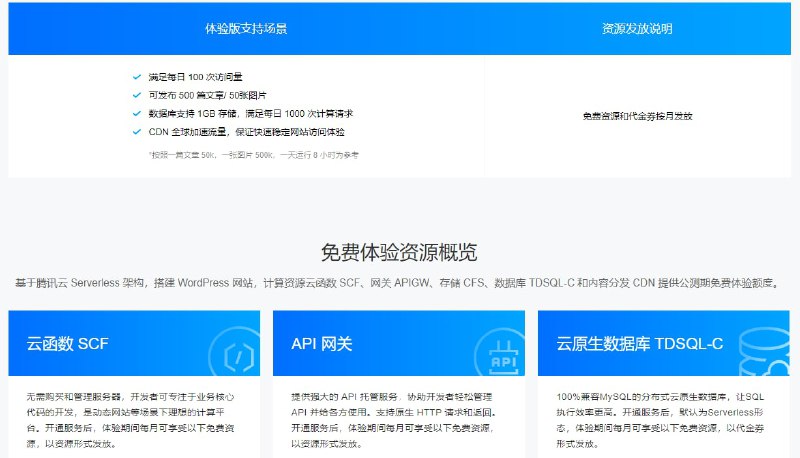The height and width of the screenshot is (458, 800).
Task: Click text 满足每日 100 次访问量
Action: point(195,77)
